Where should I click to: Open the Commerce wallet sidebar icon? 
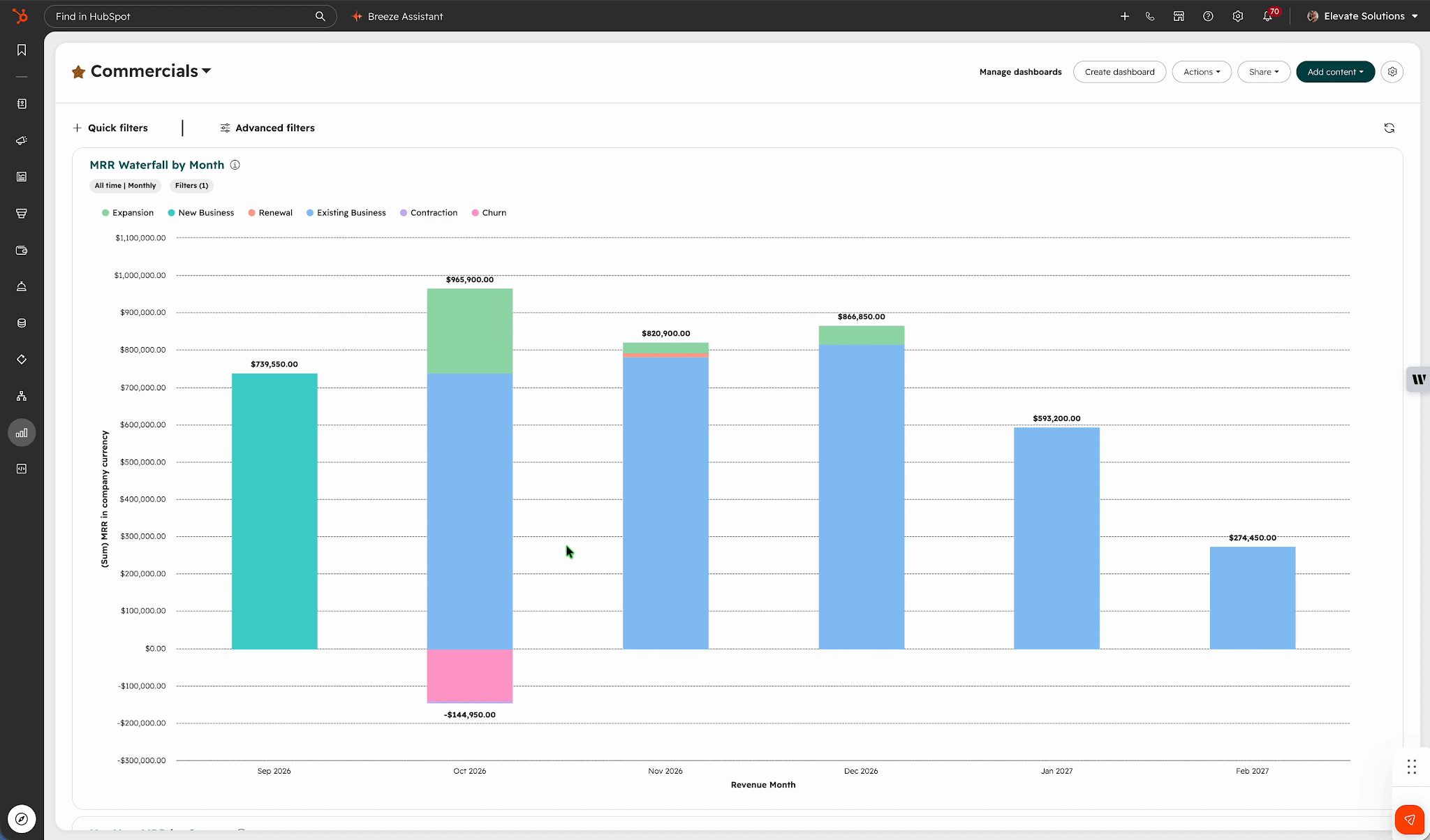[22, 250]
